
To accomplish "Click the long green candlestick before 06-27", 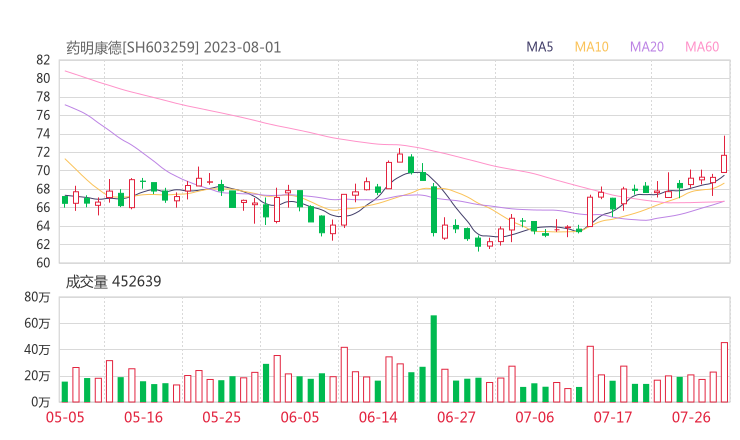I will click(434, 210).
